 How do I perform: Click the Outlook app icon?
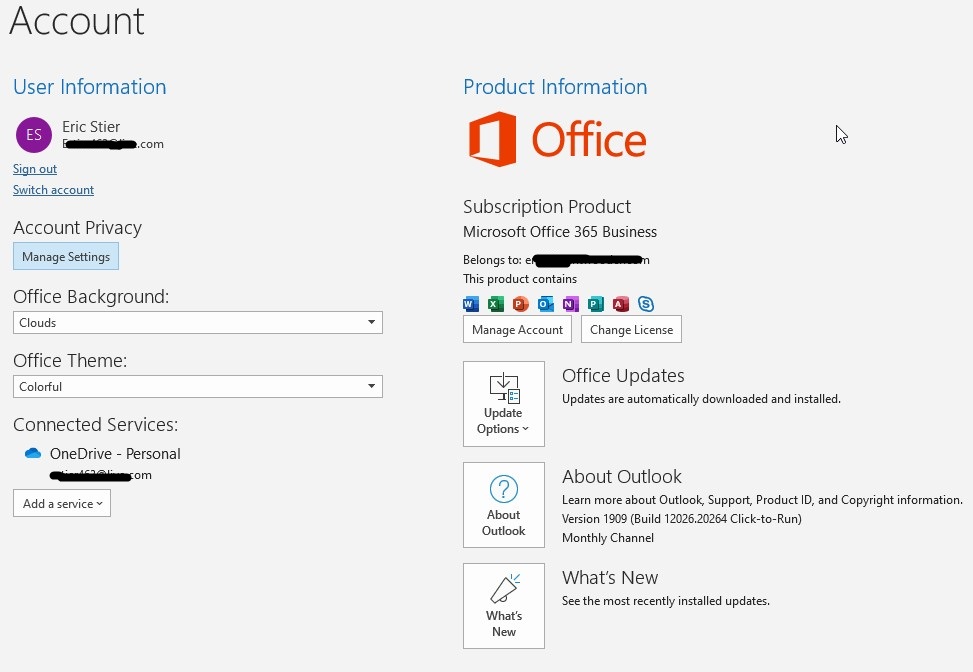[x=545, y=304]
